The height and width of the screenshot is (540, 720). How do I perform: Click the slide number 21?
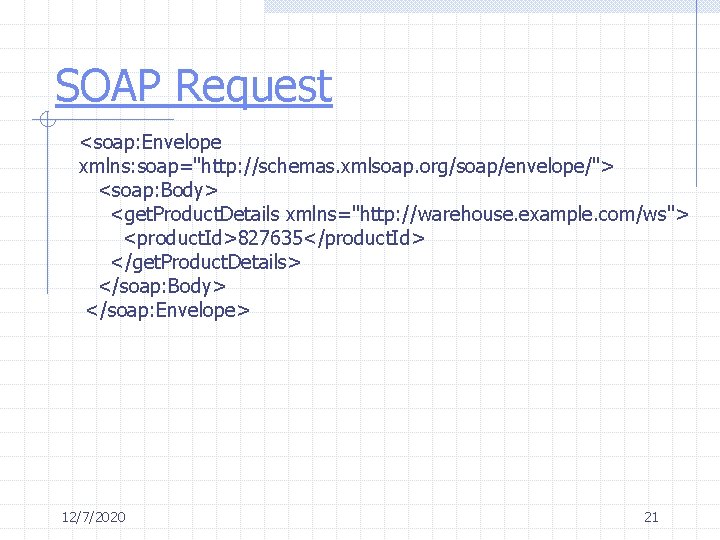point(651,518)
